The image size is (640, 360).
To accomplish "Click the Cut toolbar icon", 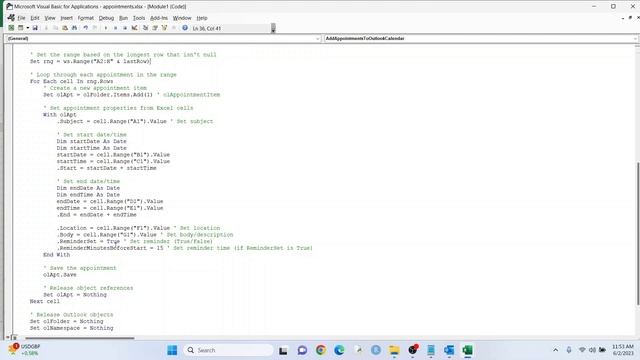I will 46,28.
